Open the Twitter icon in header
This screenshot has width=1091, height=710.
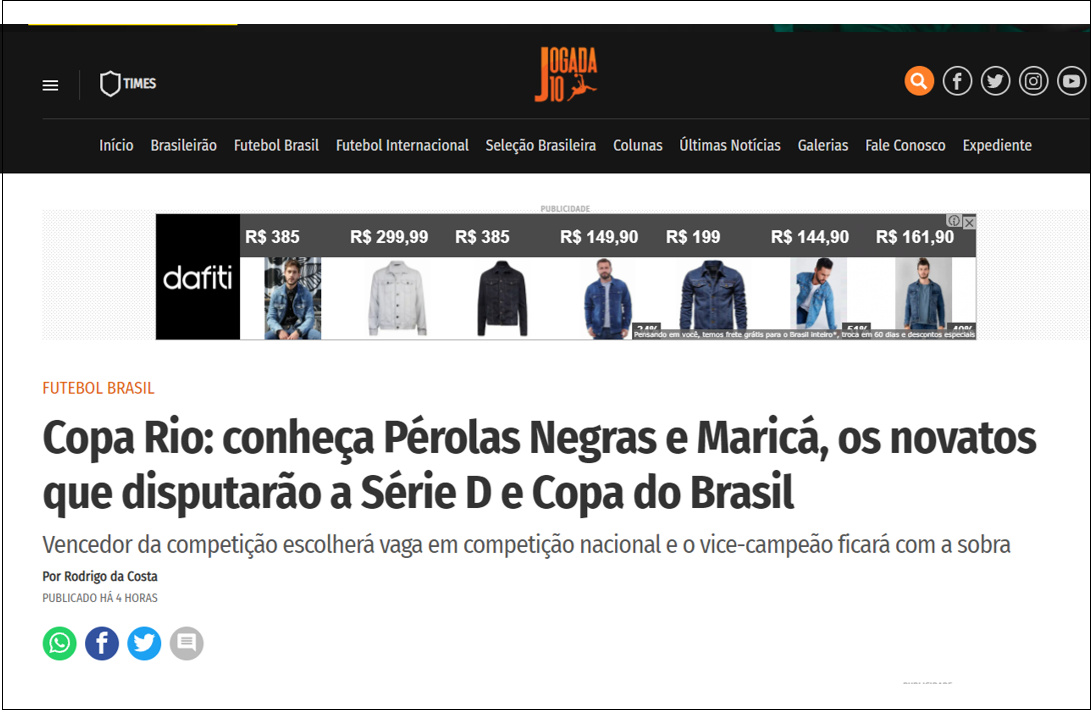pos(995,81)
